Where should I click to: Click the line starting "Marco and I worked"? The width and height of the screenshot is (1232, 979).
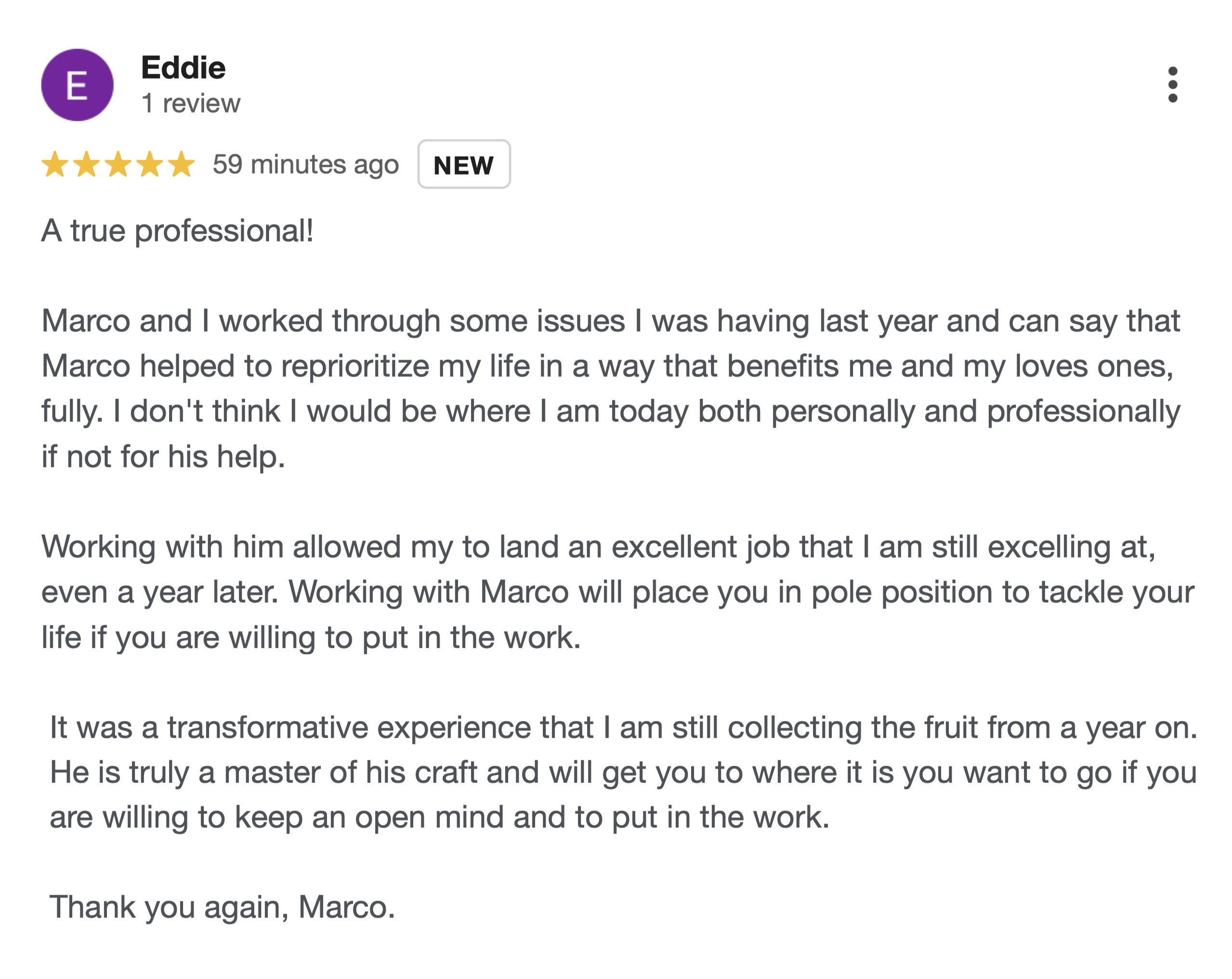pyautogui.click(x=611, y=321)
